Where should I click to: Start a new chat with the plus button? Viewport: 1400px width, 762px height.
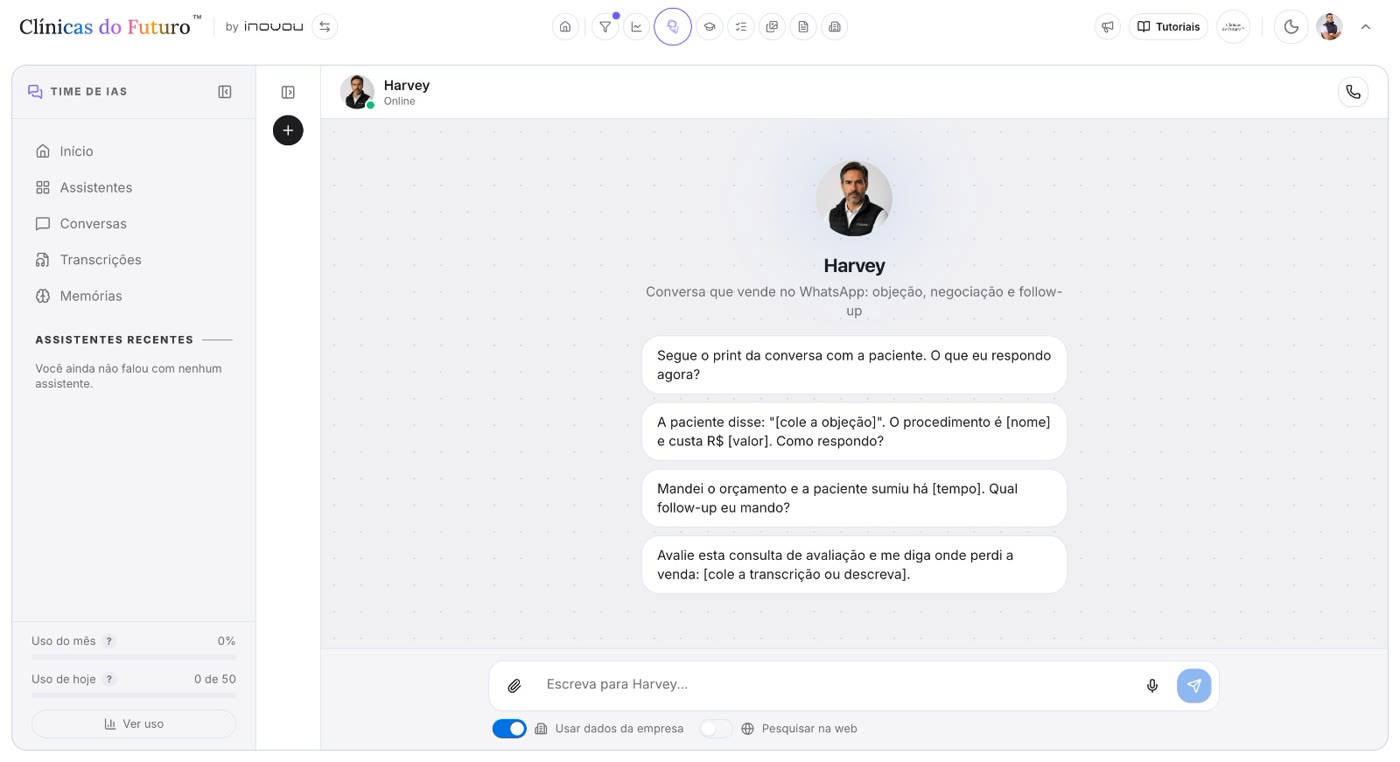pos(288,130)
